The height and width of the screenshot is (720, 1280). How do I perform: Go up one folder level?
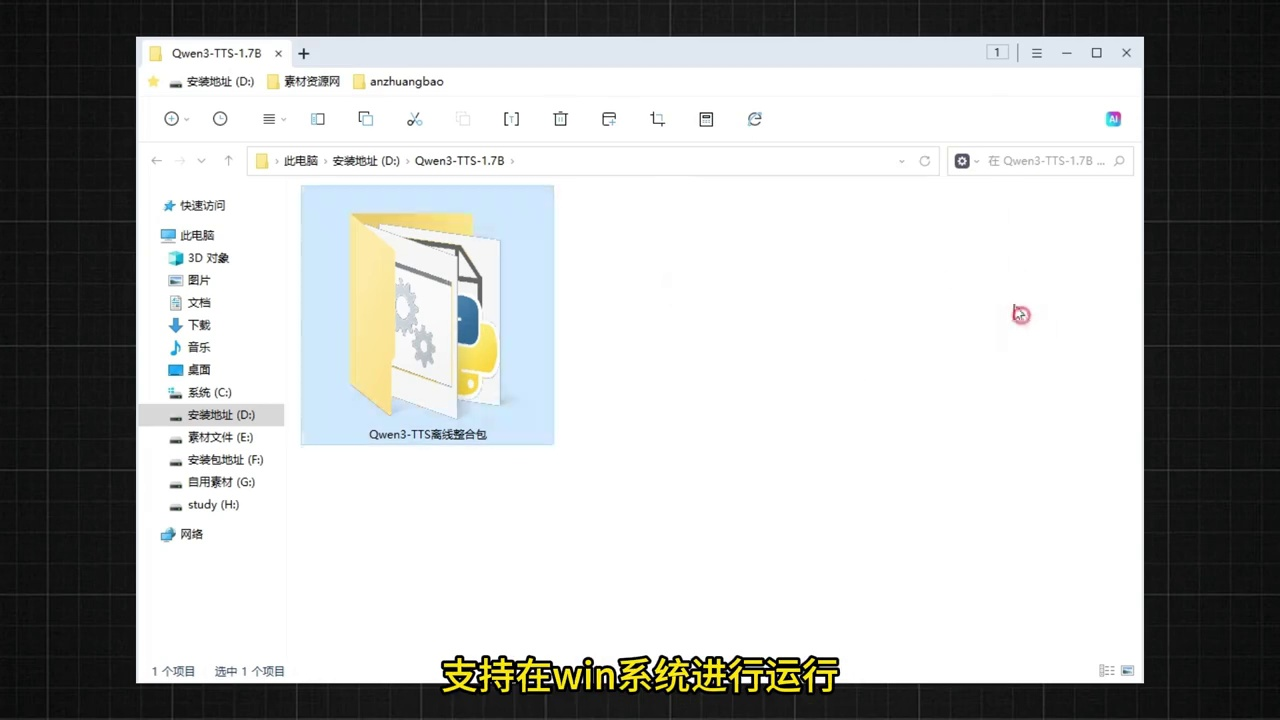click(229, 161)
